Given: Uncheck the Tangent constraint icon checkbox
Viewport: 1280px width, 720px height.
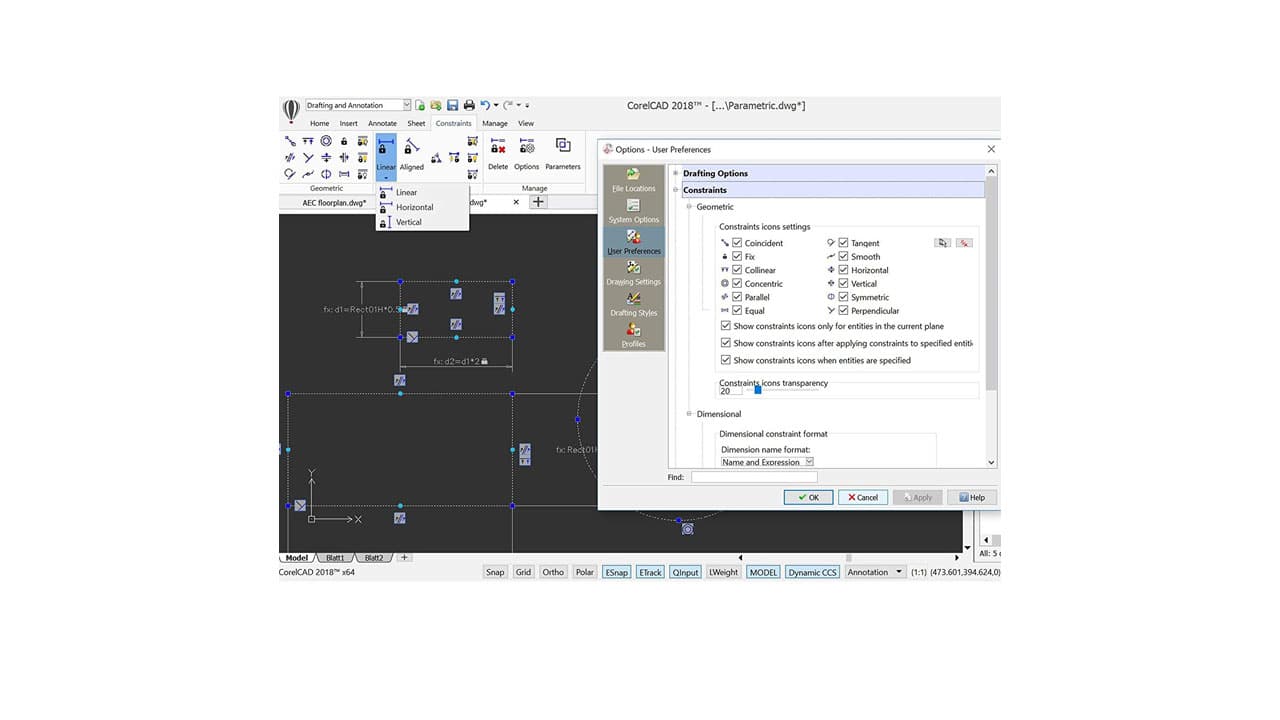Looking at the screenshot, I should [843, 242].
